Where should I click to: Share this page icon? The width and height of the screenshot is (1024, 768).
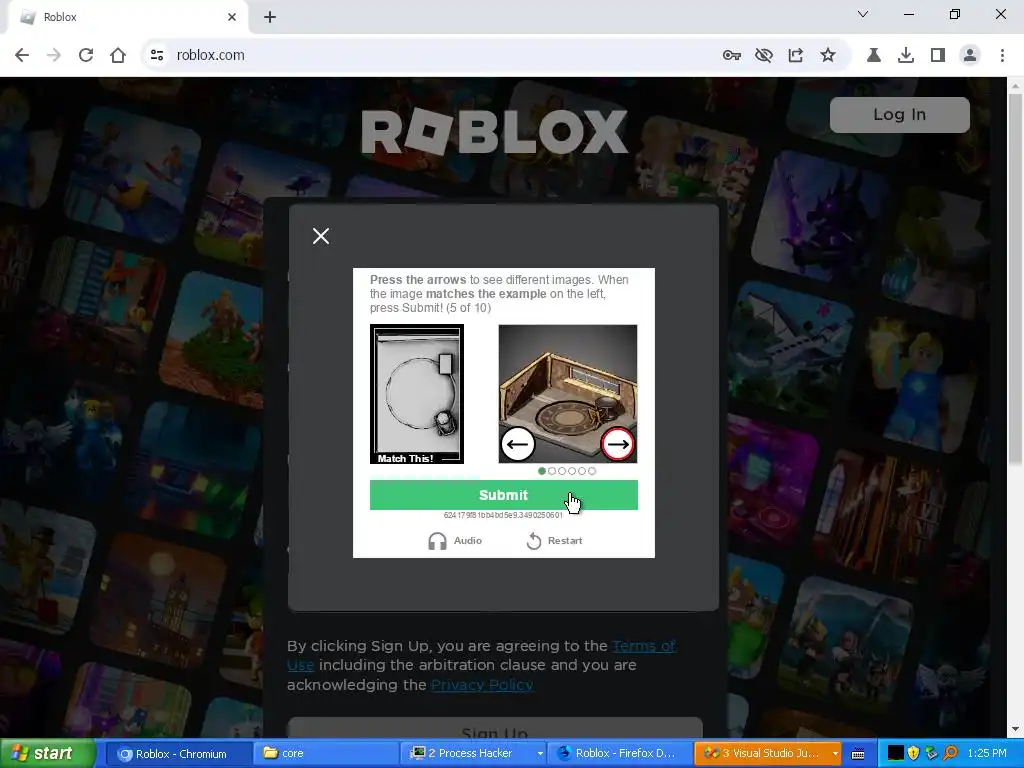795,55
